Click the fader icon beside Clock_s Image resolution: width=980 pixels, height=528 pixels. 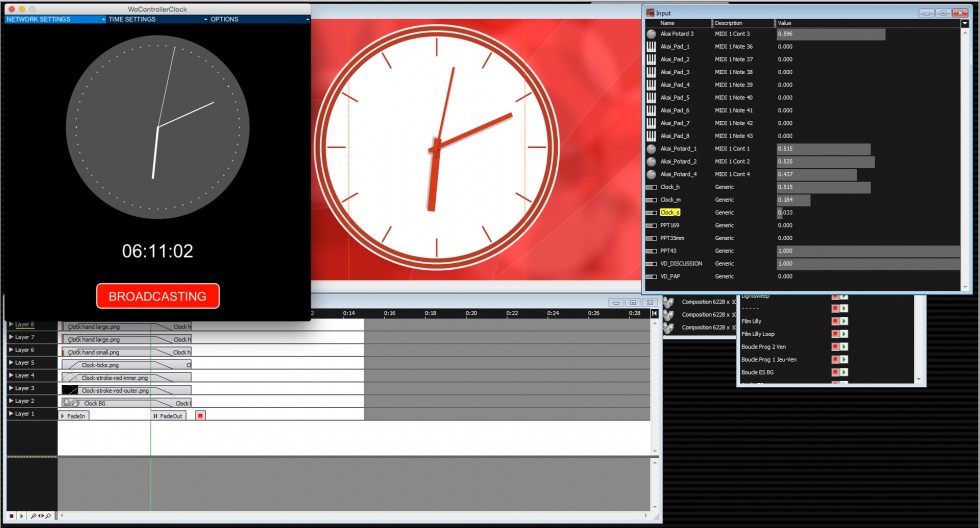click(x=651, y=212)
